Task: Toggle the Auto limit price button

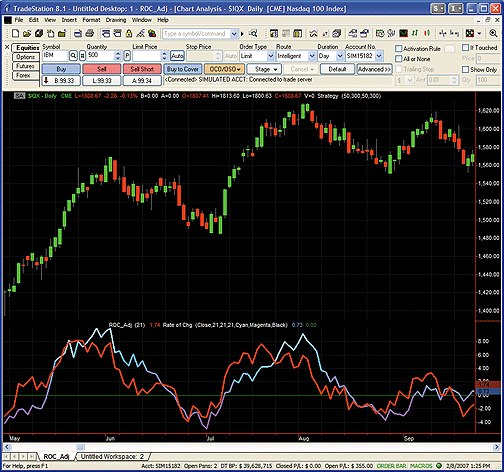Action: click(x=177, y=56)
